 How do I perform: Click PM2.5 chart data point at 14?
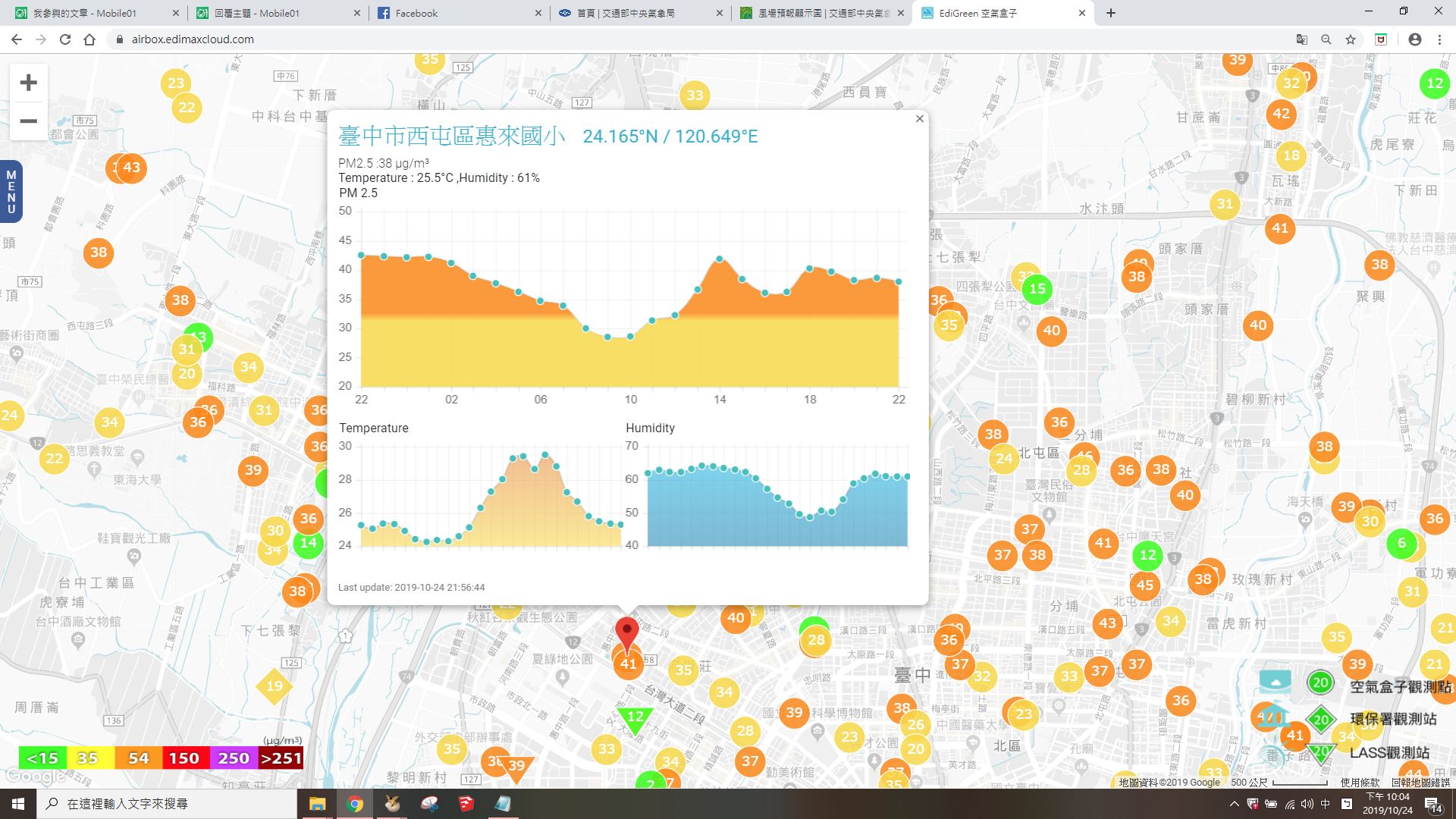click(719, 259)
